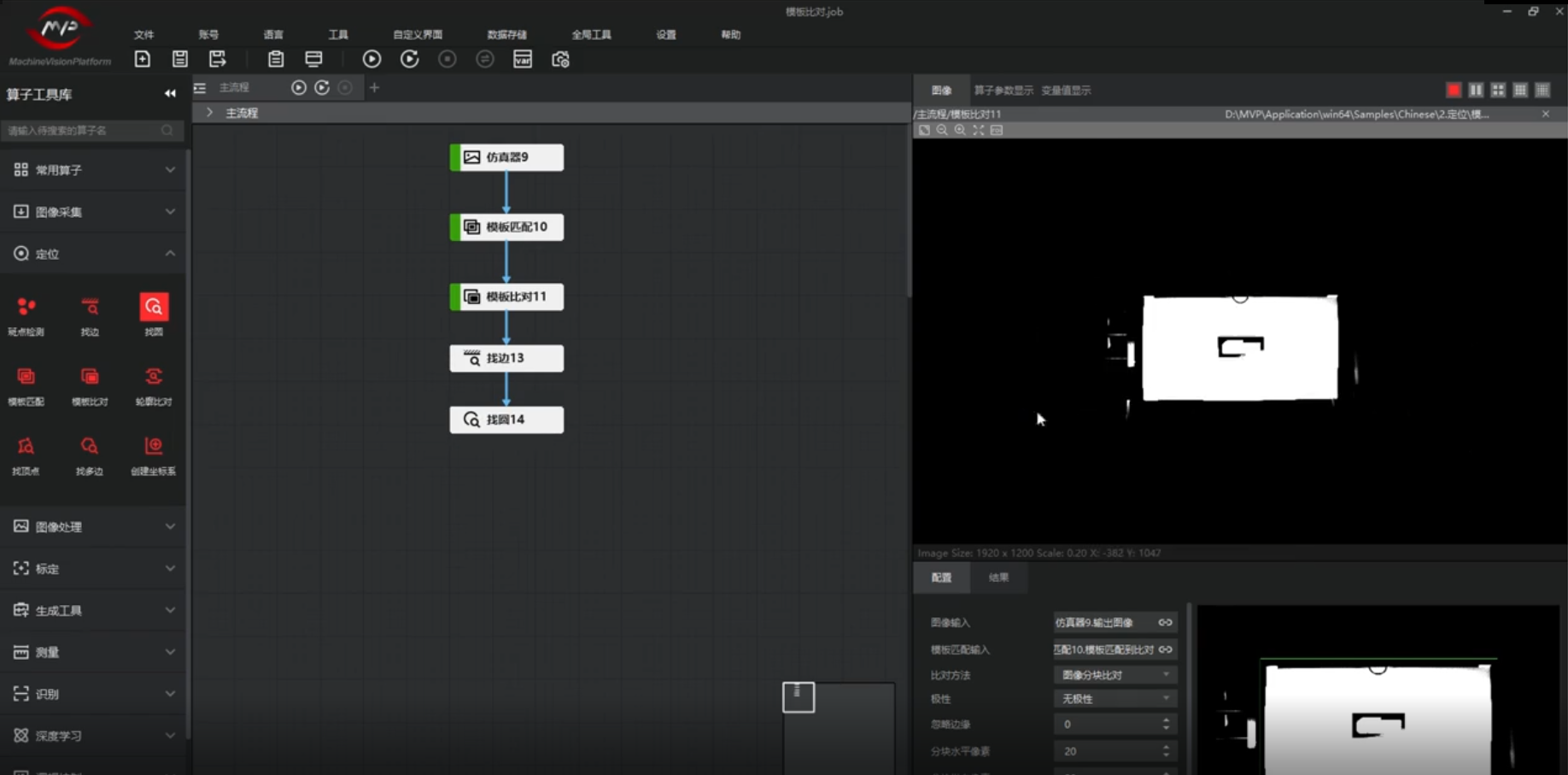The width and height of the screenshot is (1568, 775).
Task: Click the 模板比对11 flow node
Action: click(506, 296)
